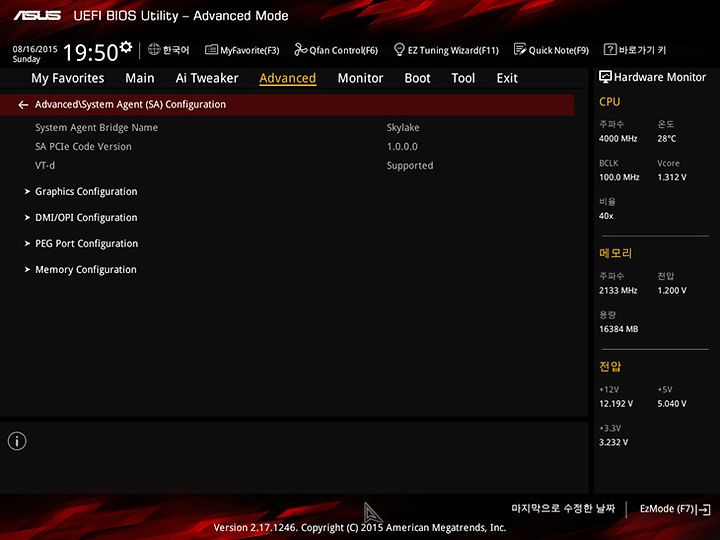This screenshot has width=720, height=540.
Task: Click the EZ Tuning lightbulb icon
Action: [x=399, y=49]
